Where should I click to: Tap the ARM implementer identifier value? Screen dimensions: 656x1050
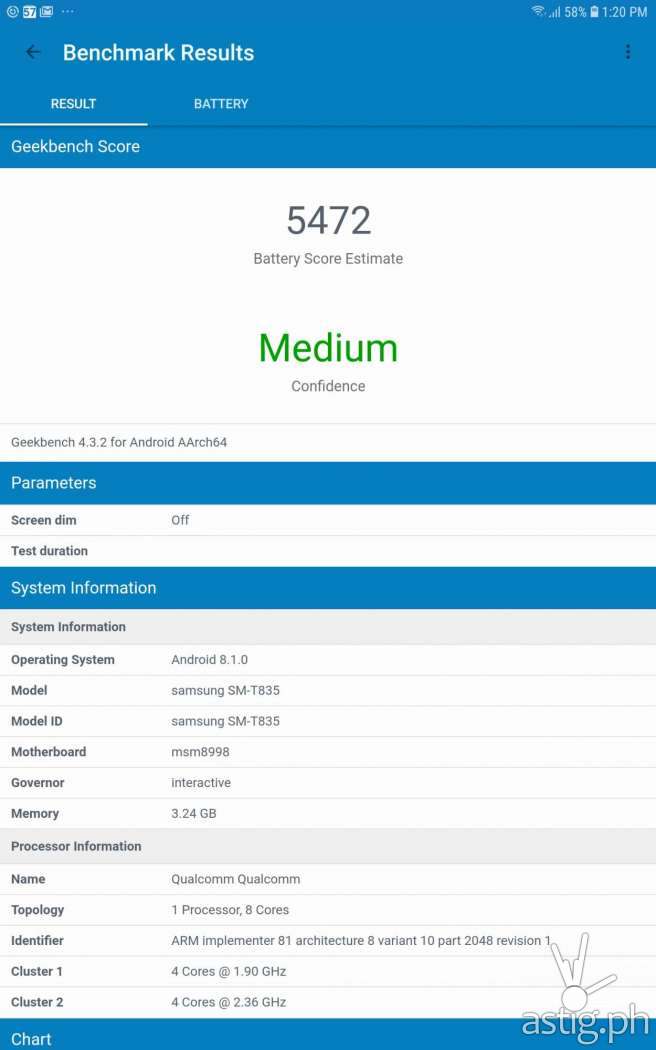tap(361, 941)
